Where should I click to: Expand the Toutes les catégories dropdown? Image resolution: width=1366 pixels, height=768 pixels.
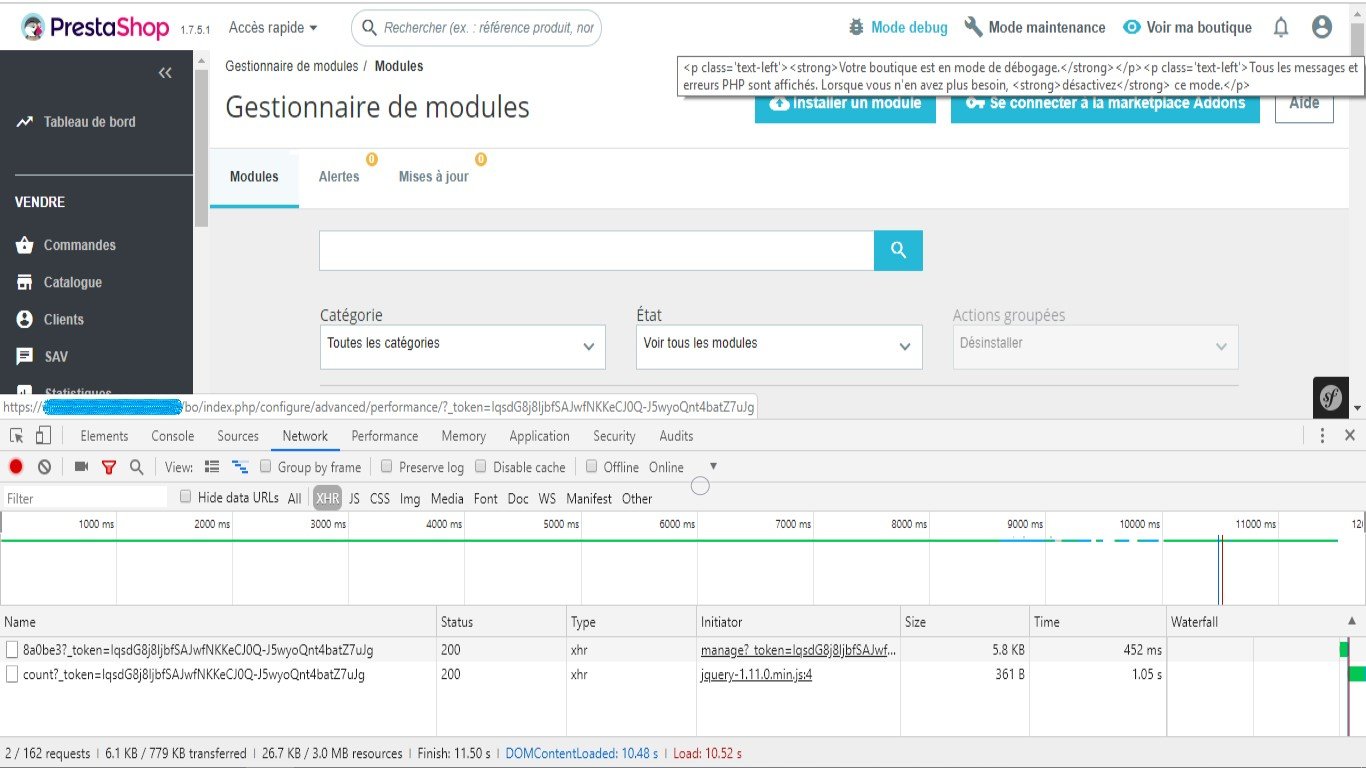click(463, 346)
